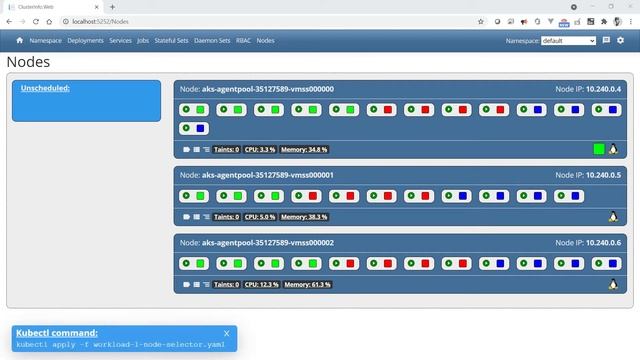The image size is (640, 360).
Task: Click the Kubectl command heading
Action: pyautogui.click(x=57, y=333)
